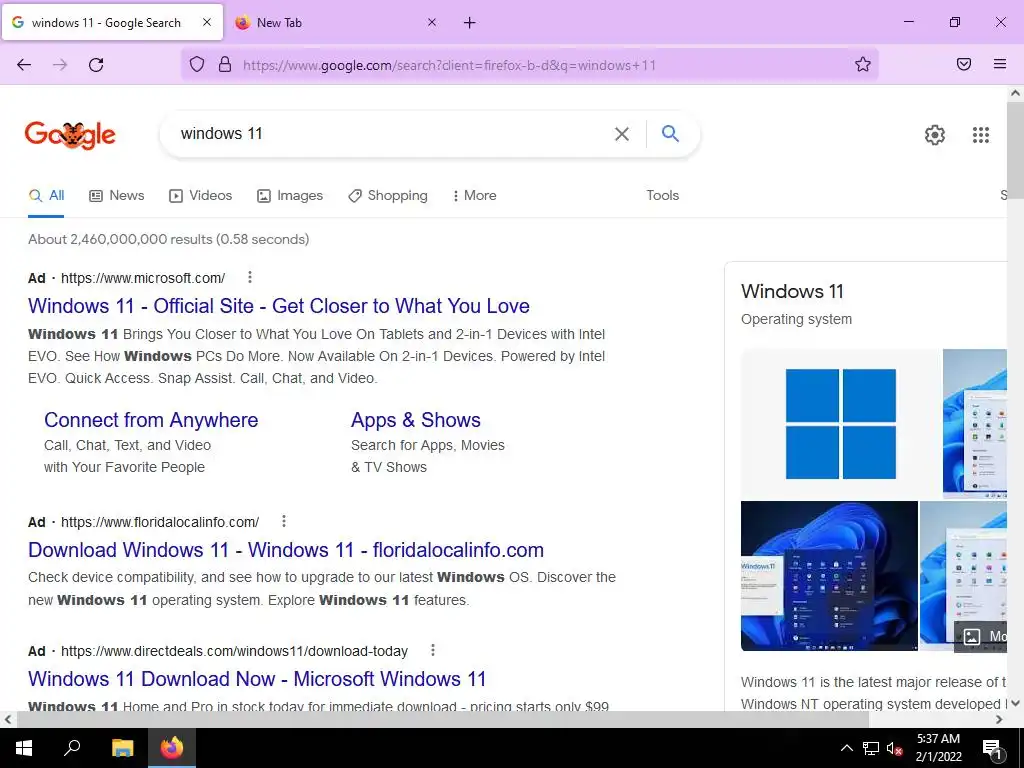Click the horizontal scrollbar right arrow
Screen dimensions: 1024x768
pyautogui.click(x=999, y=719)
